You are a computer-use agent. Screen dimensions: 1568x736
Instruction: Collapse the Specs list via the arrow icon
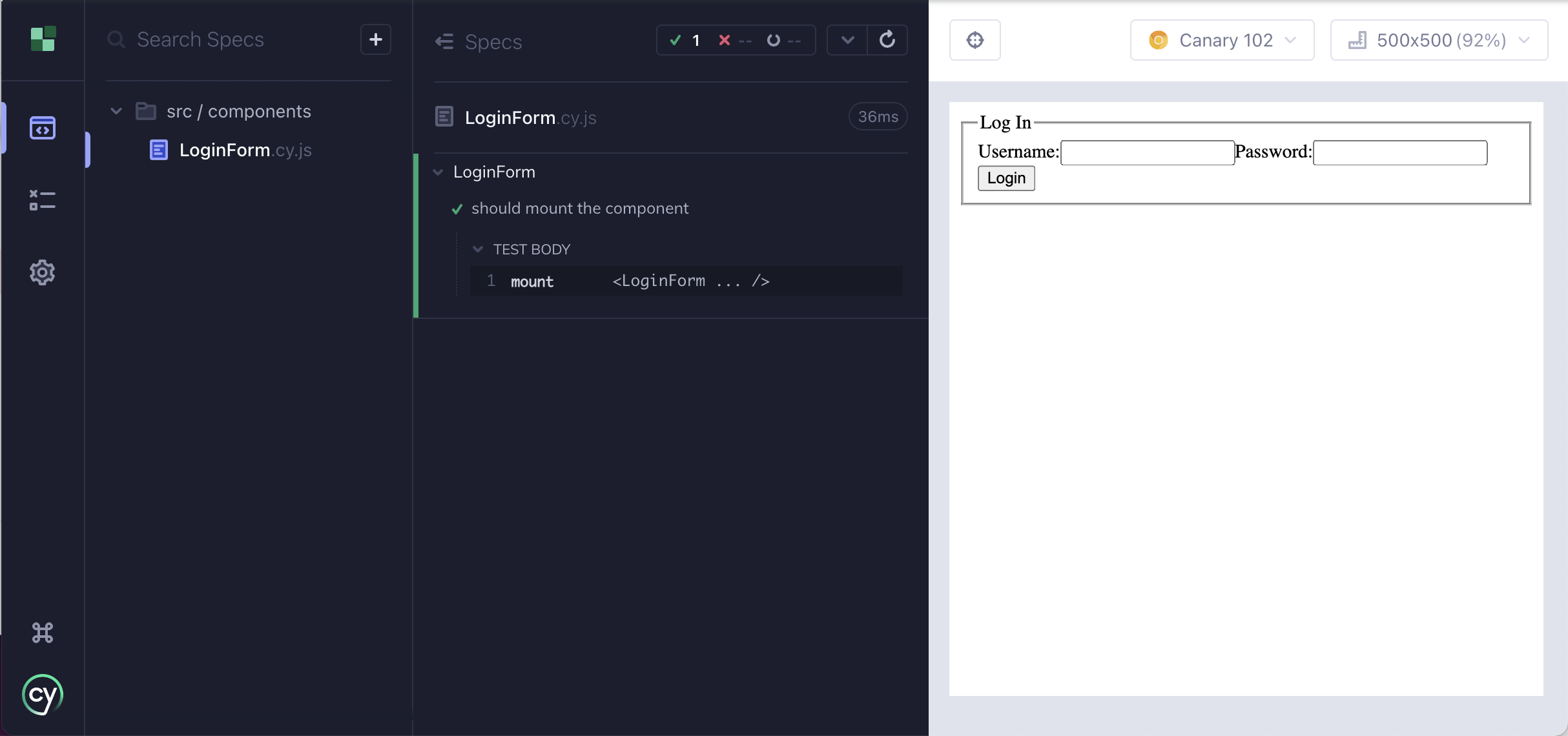click(444, 41)
